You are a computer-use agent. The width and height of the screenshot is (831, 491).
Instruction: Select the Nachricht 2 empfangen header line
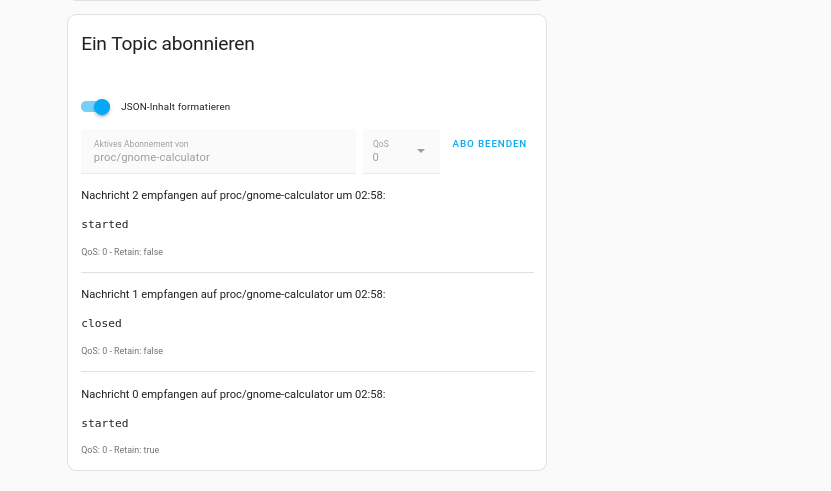click(x=233, y=196)
